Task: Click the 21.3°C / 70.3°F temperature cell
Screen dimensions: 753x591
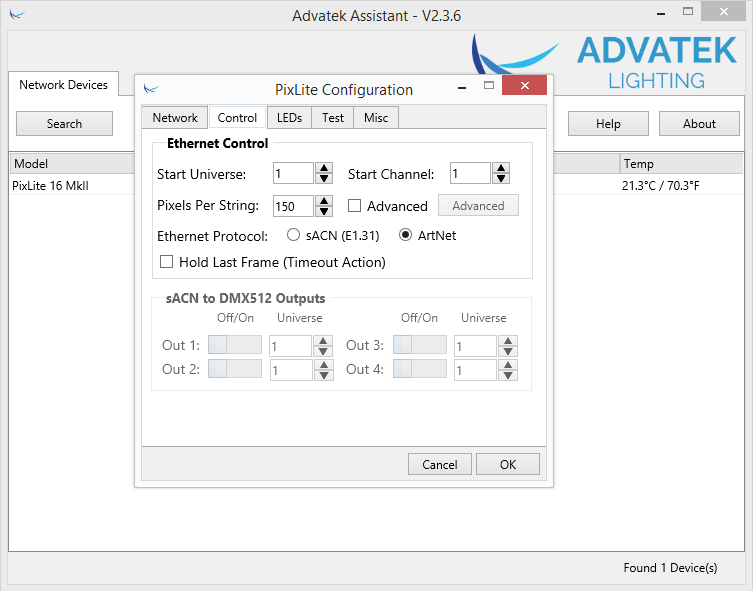Action: (660, 185)
